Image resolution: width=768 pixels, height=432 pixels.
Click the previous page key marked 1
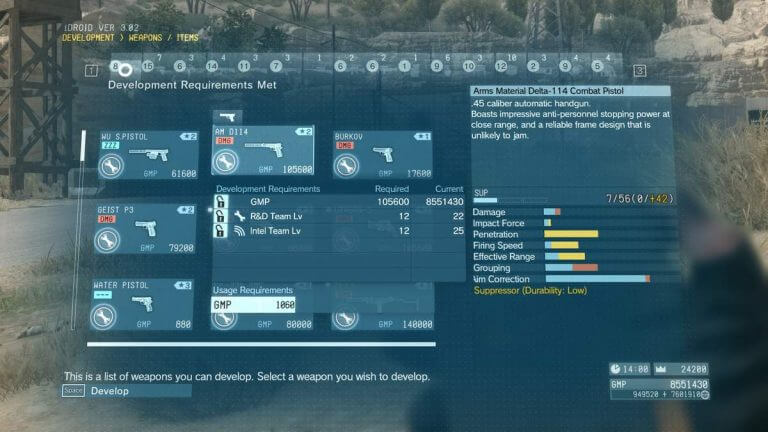91,71
